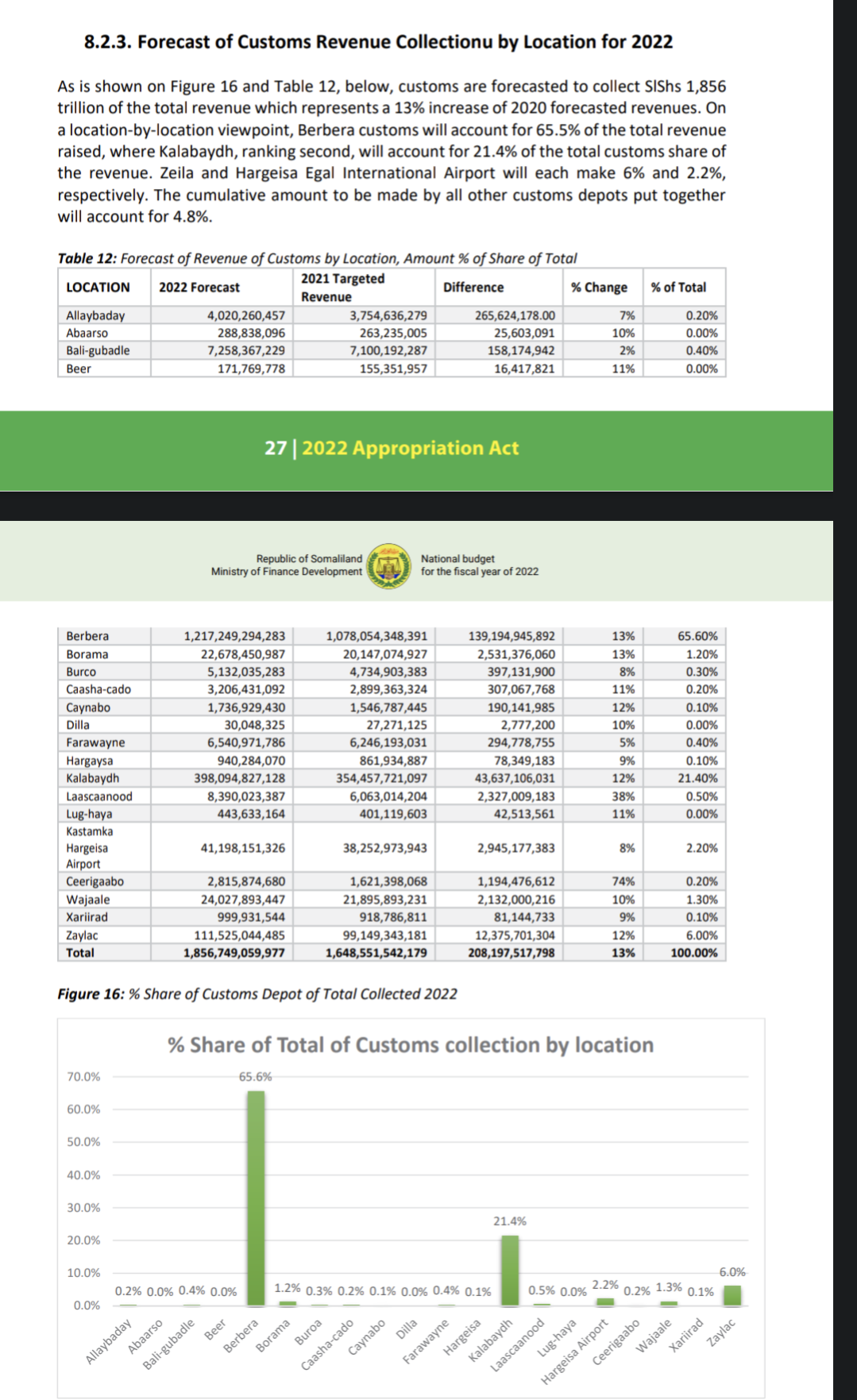Select 'Republic of Somaliland' header text
857x1400 pixels.
pos(309,559)
